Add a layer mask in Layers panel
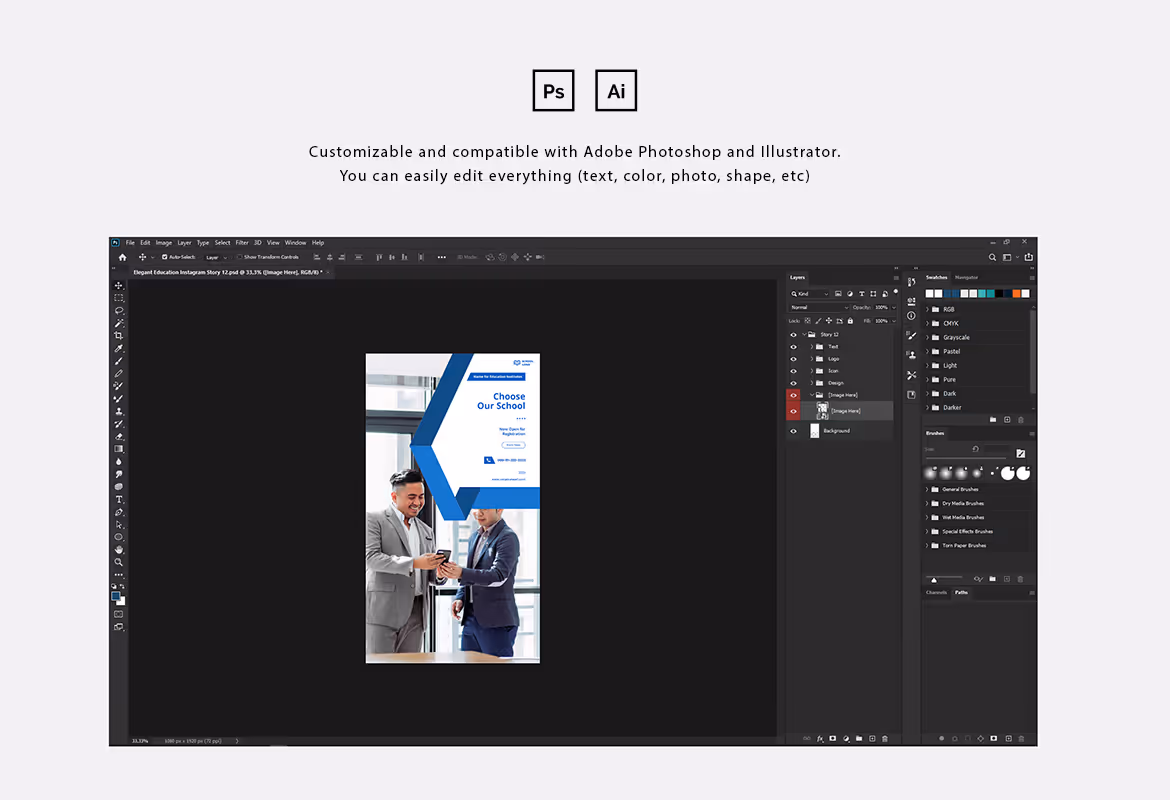Viewport: 1170px width, 800px height. pos(833,739)
